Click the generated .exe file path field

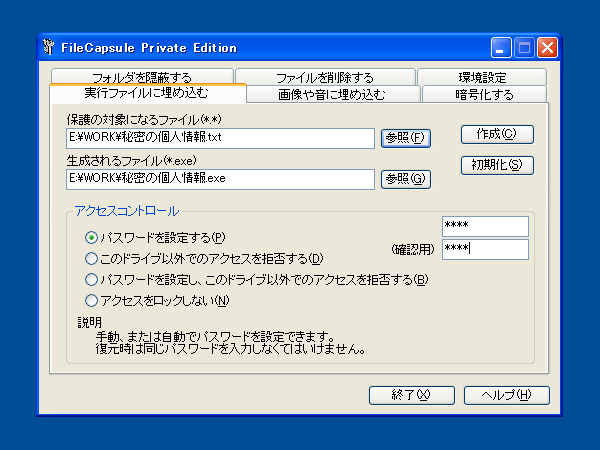coord(220,179)
